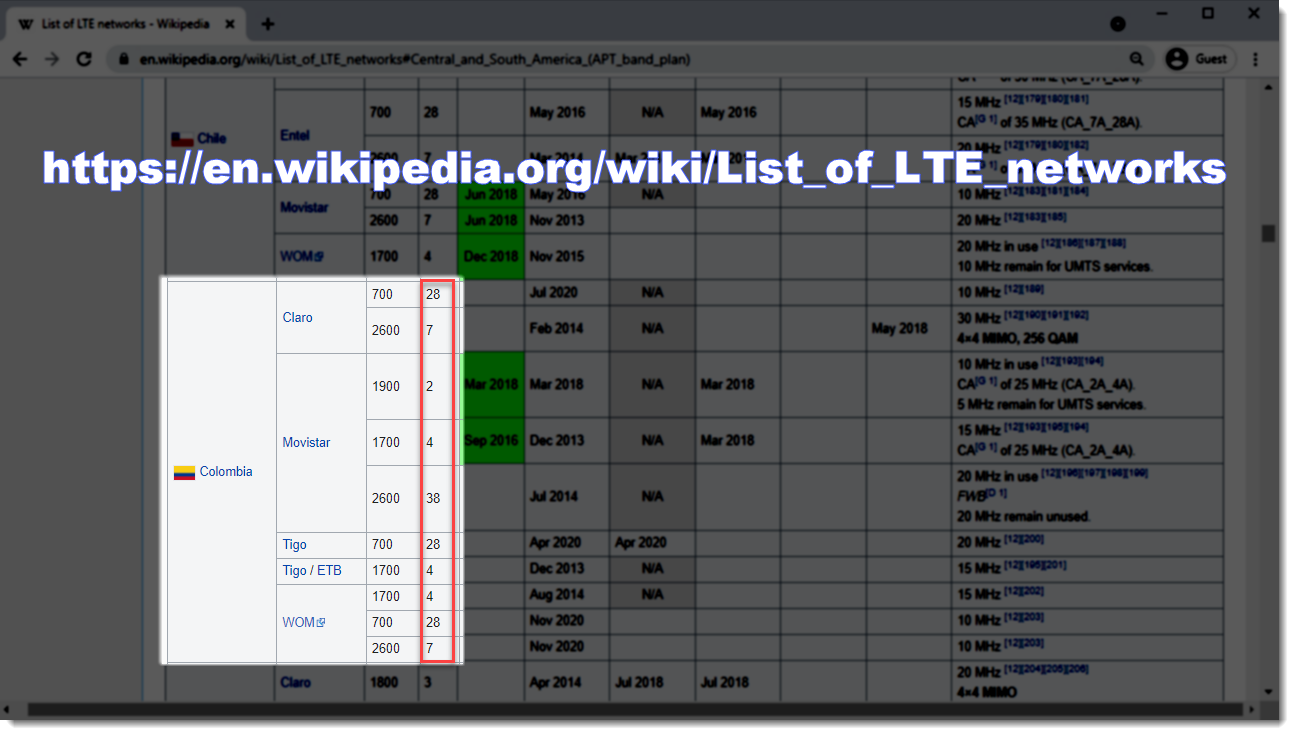Open reference [202] next to 15 MHz

point(1033,592)
